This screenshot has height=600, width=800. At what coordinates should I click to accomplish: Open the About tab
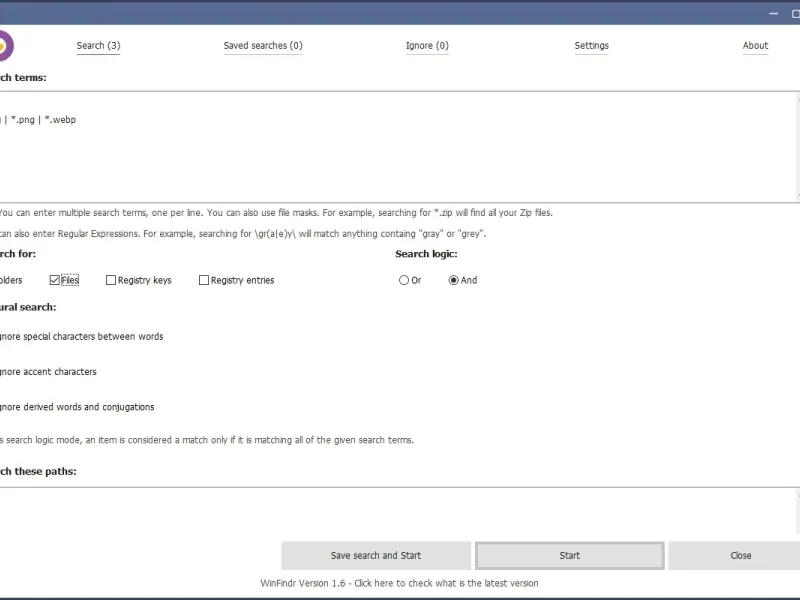pos(755,45)
